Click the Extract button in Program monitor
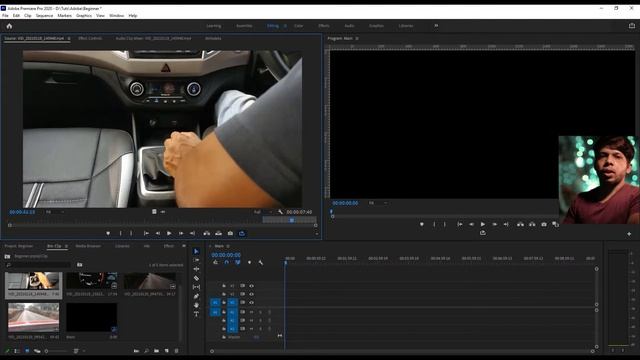 click(532, 224)
